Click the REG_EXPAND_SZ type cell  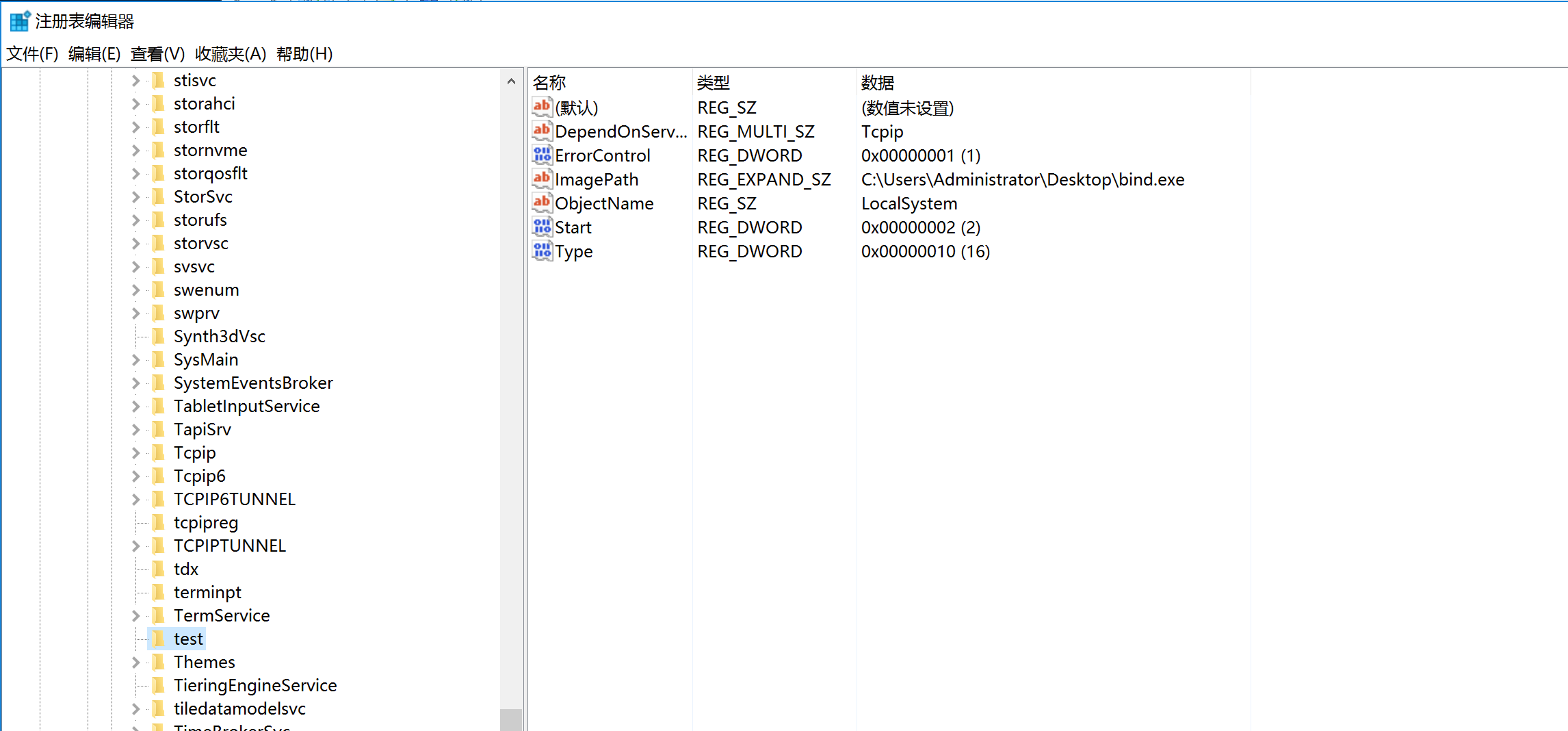[x=764, y=179]
